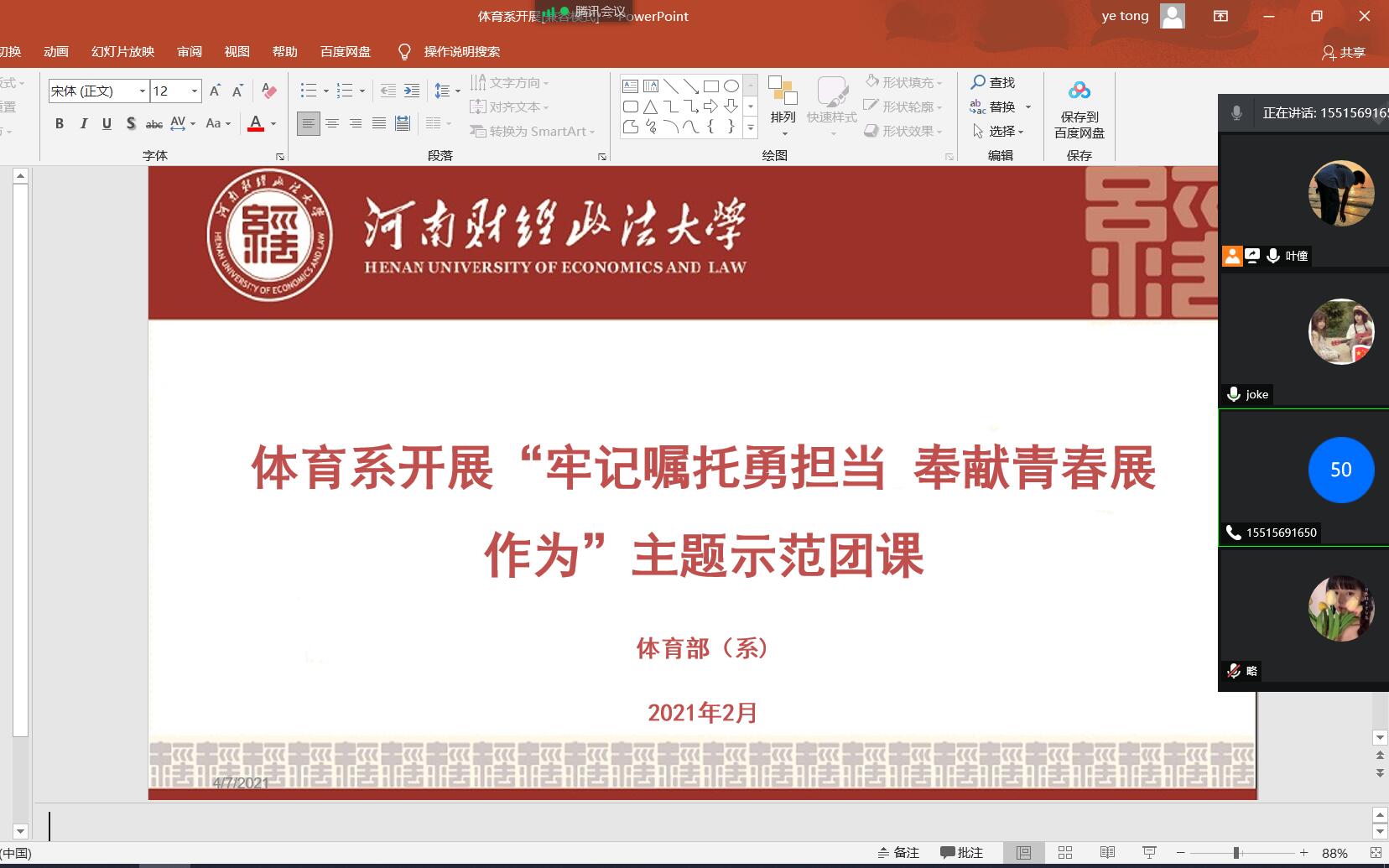The width and height of the screenshot is (1389, 868).
Task: Toggle the Underline text style
Action: pos(107,123)
